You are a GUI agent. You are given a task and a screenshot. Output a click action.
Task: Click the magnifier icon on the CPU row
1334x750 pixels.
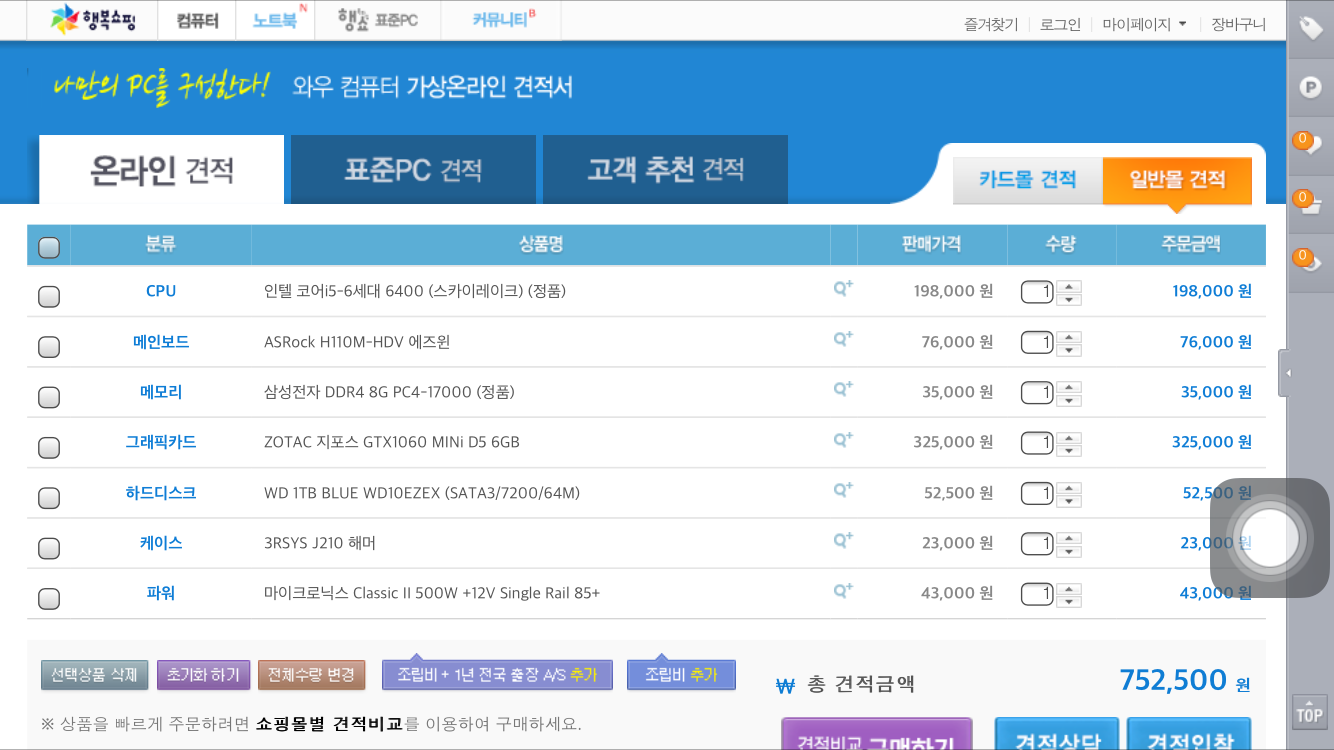pyautogui.click(x=843, y=289)
